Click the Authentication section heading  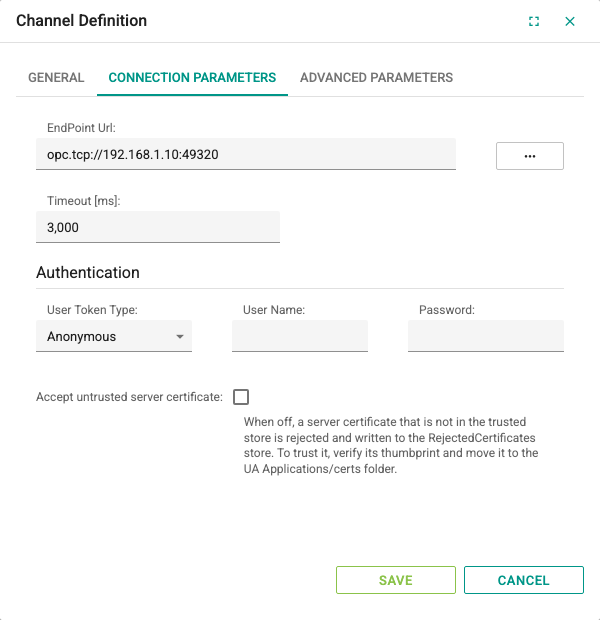coord(88,273)
